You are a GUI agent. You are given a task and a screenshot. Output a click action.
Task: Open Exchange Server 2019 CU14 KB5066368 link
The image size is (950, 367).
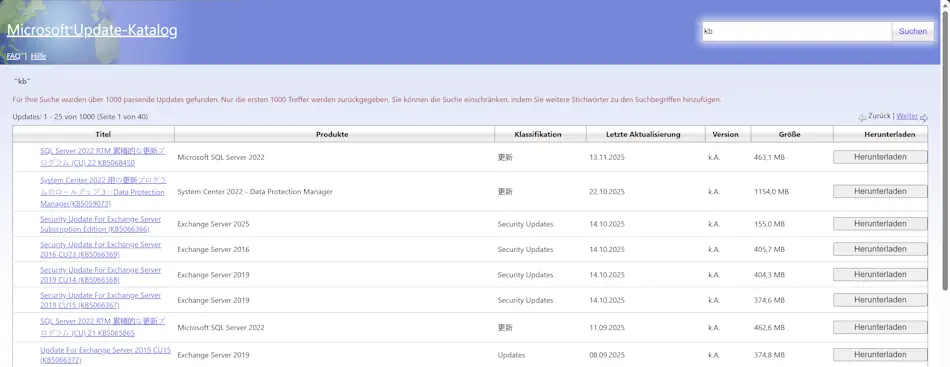101,275
